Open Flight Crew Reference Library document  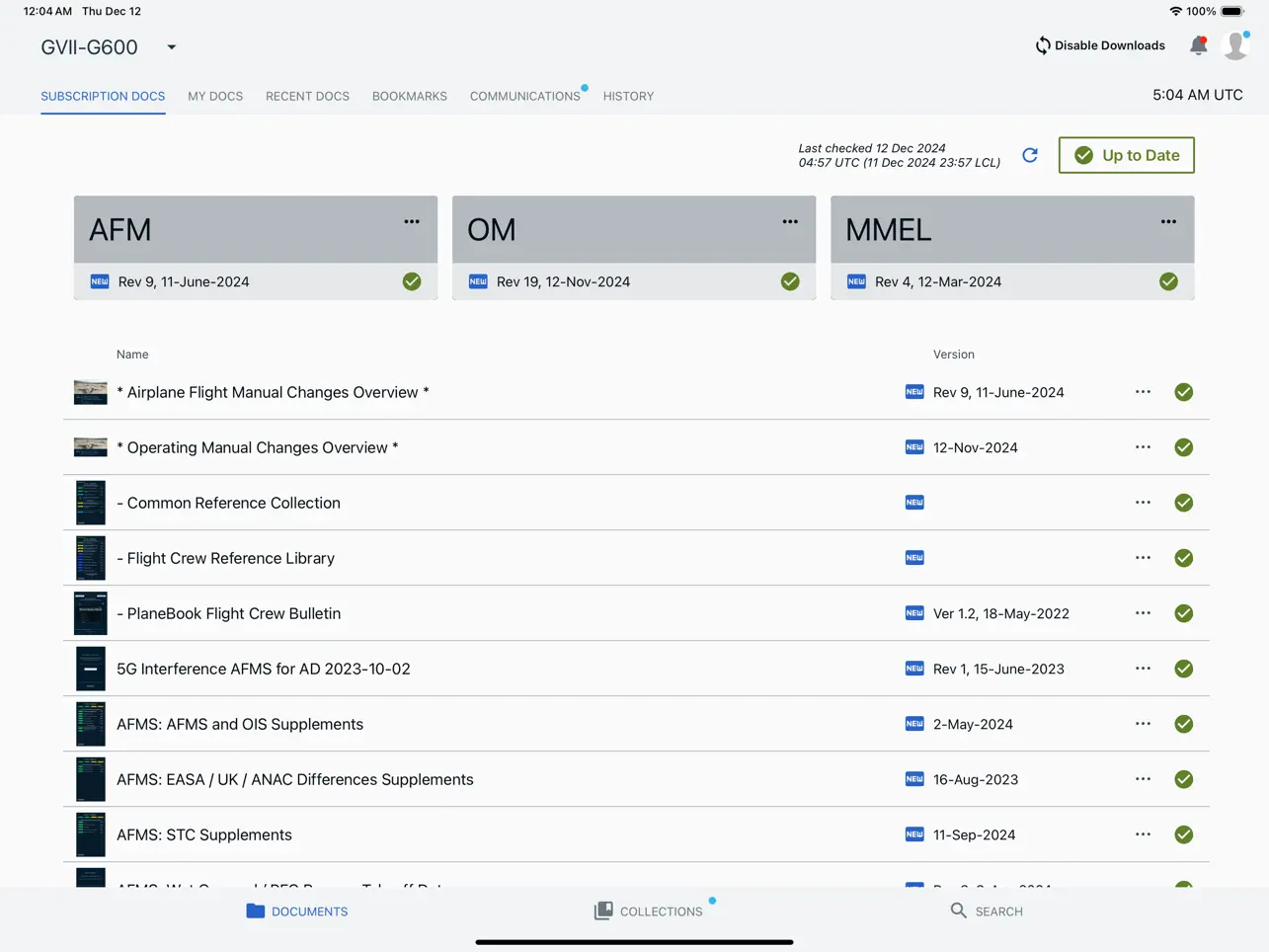point(225,558)
